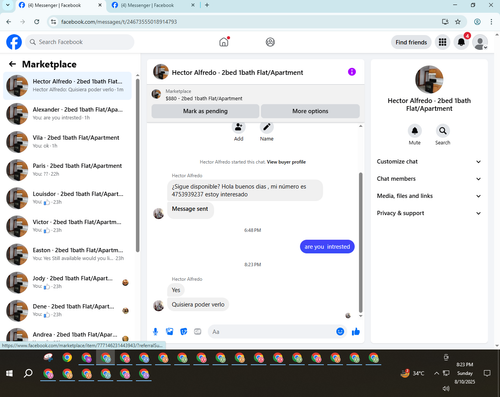Click the conversation list scrollbar
500x397 pixels.
(x=137, y=166)
